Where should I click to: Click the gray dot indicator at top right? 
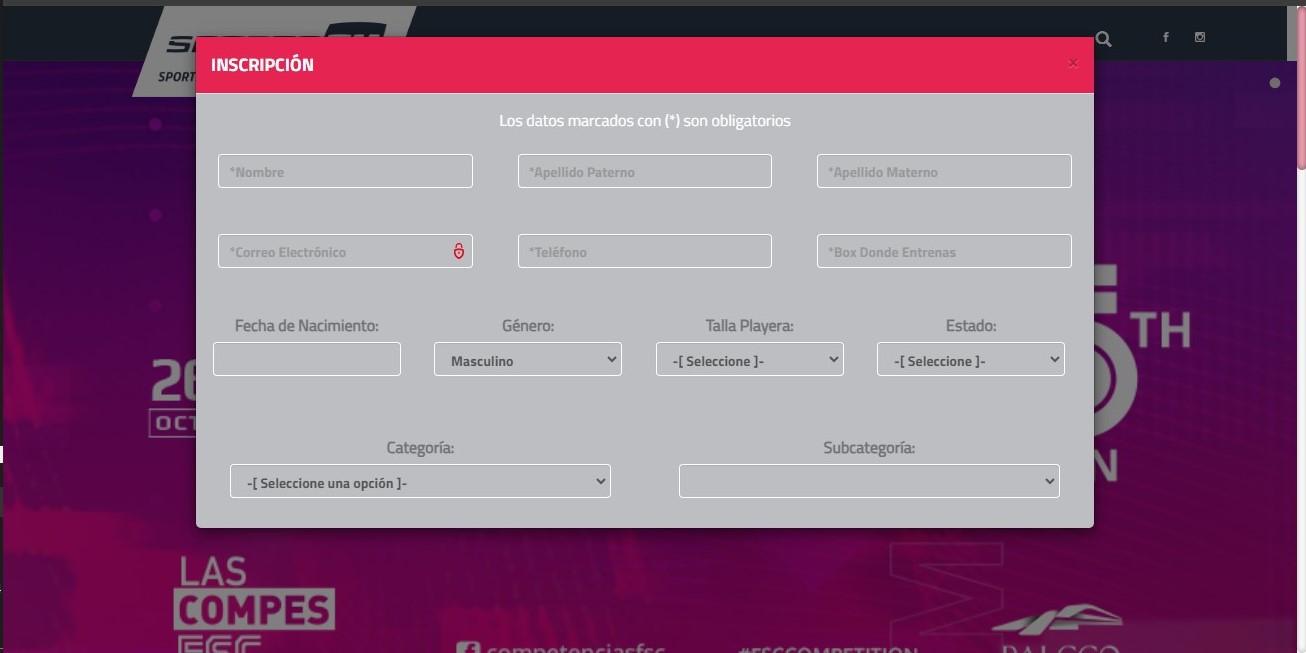pyautogui.click(x=1275, y=83)
